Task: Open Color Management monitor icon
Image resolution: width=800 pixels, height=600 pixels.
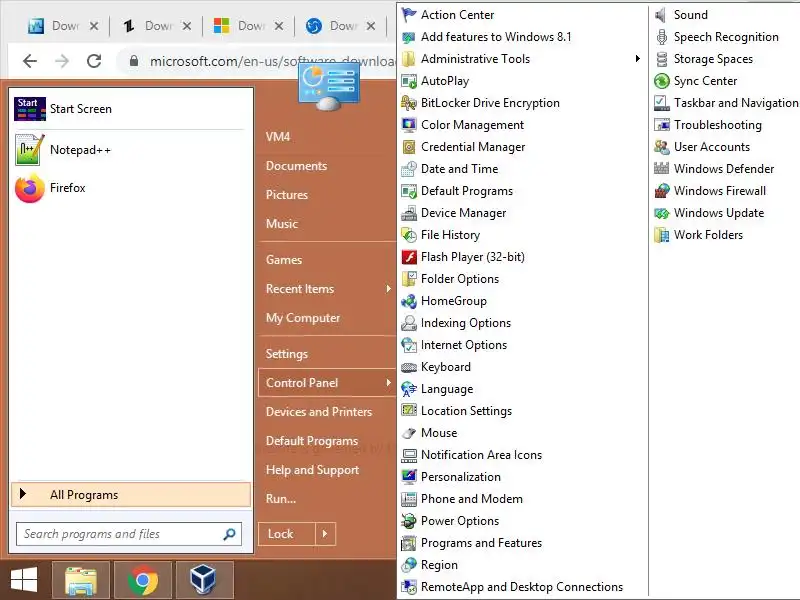Action: point(409,125)
